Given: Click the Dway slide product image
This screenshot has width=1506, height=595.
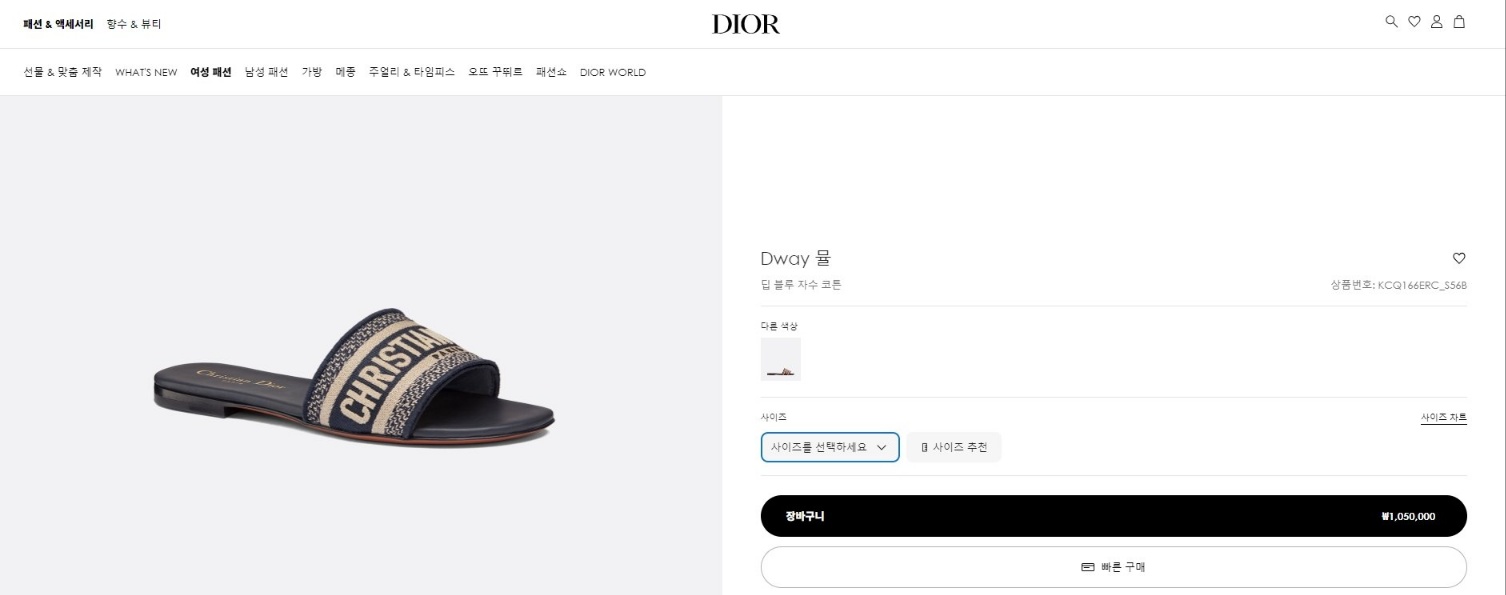Looking at the screenshot, I should coord(354,375).
